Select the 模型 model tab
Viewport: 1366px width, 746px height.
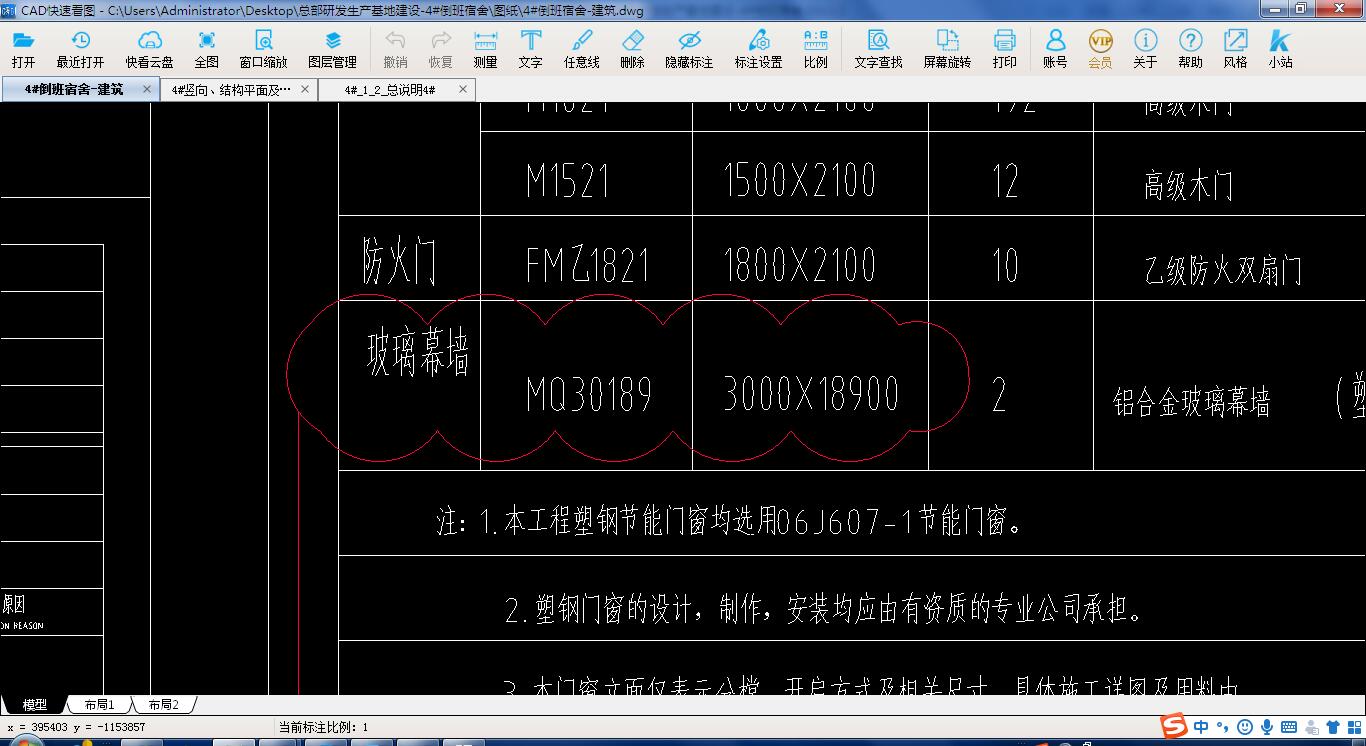(34, 704)
